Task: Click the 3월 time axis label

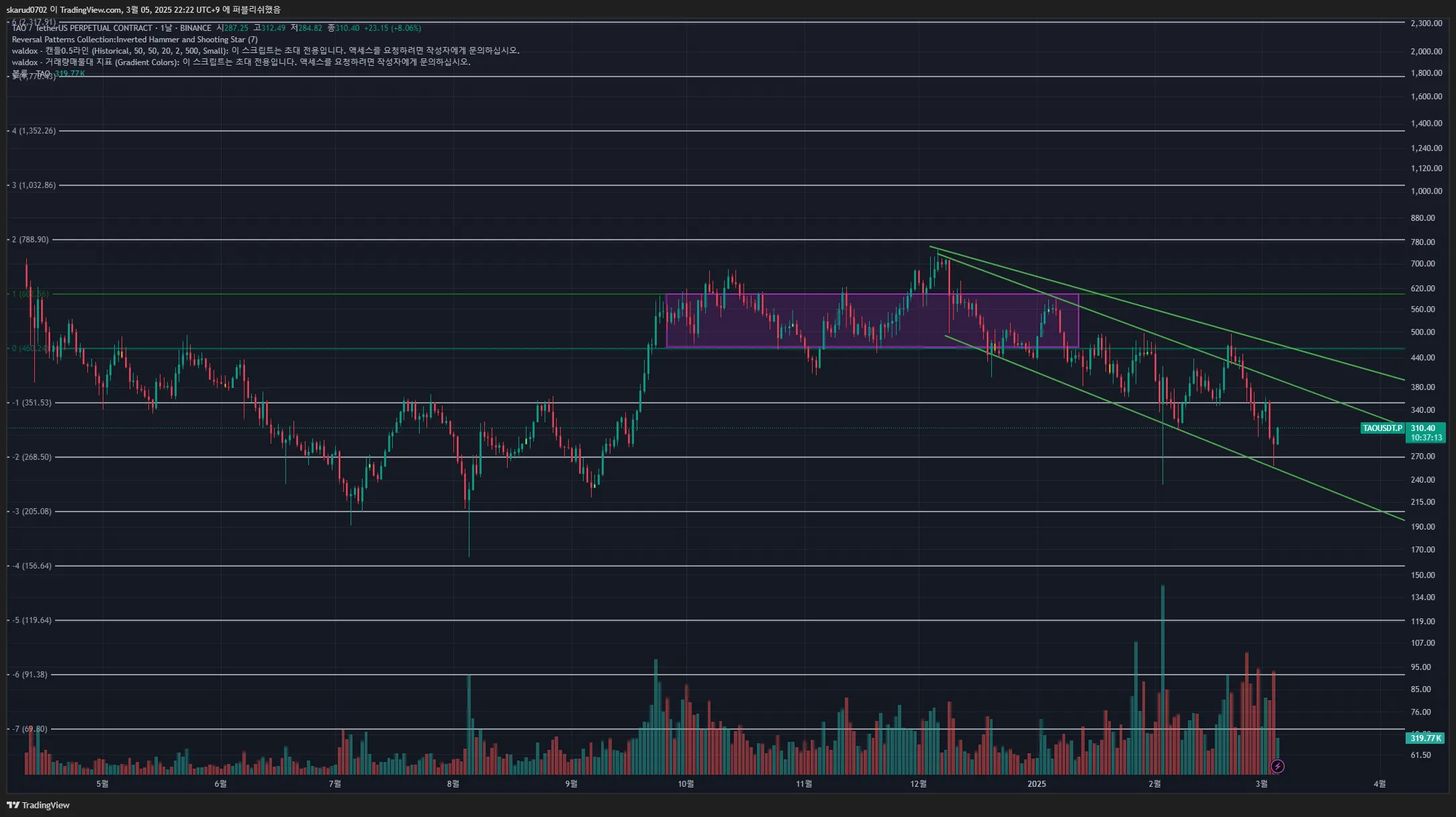Action: 1261,784
